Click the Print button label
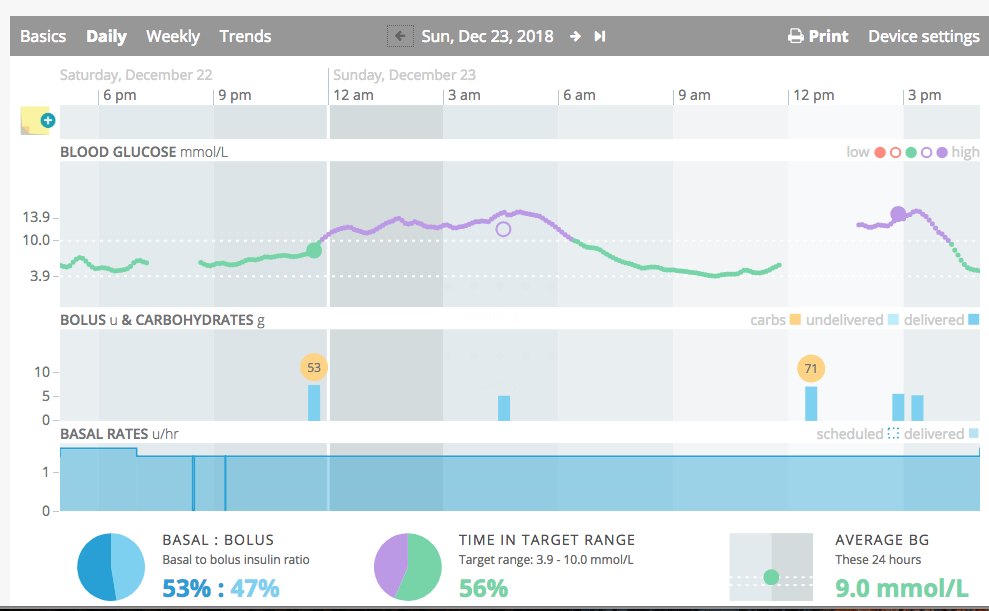The width and height of the screenshot is (989, 611). 829,37
